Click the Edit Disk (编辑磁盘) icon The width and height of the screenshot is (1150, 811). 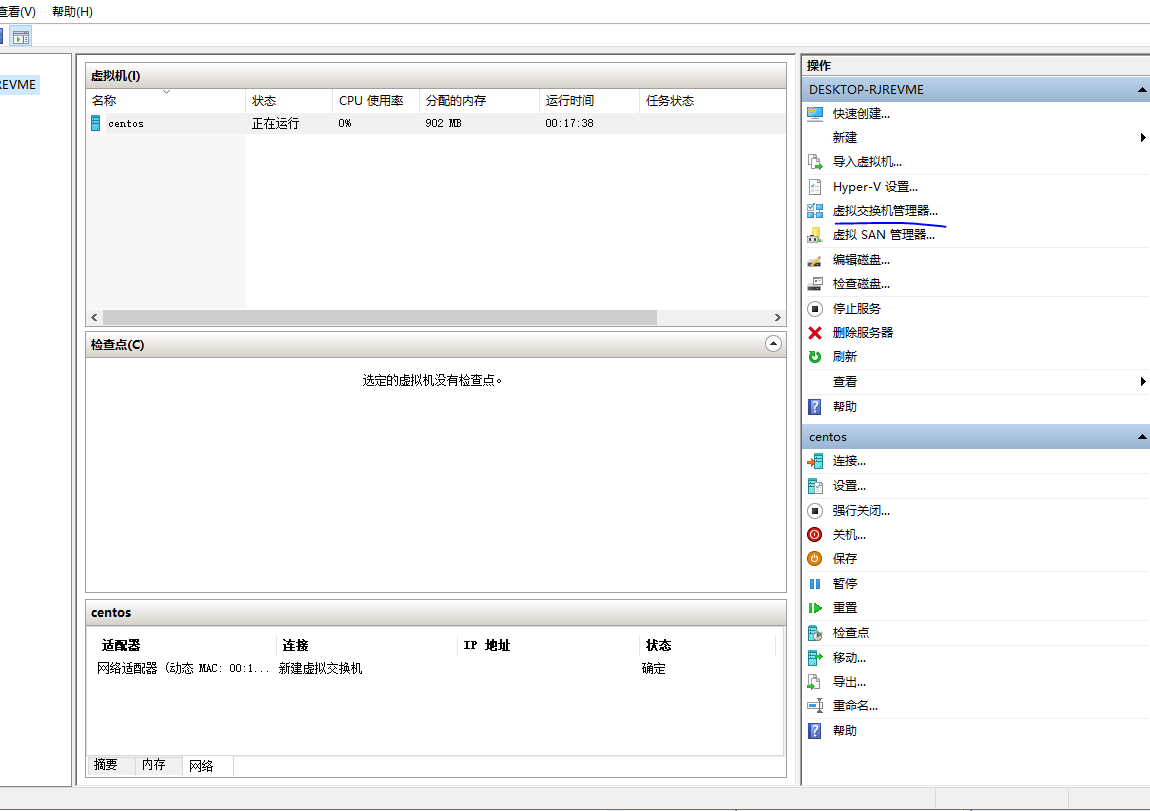[x=815, y=260]
